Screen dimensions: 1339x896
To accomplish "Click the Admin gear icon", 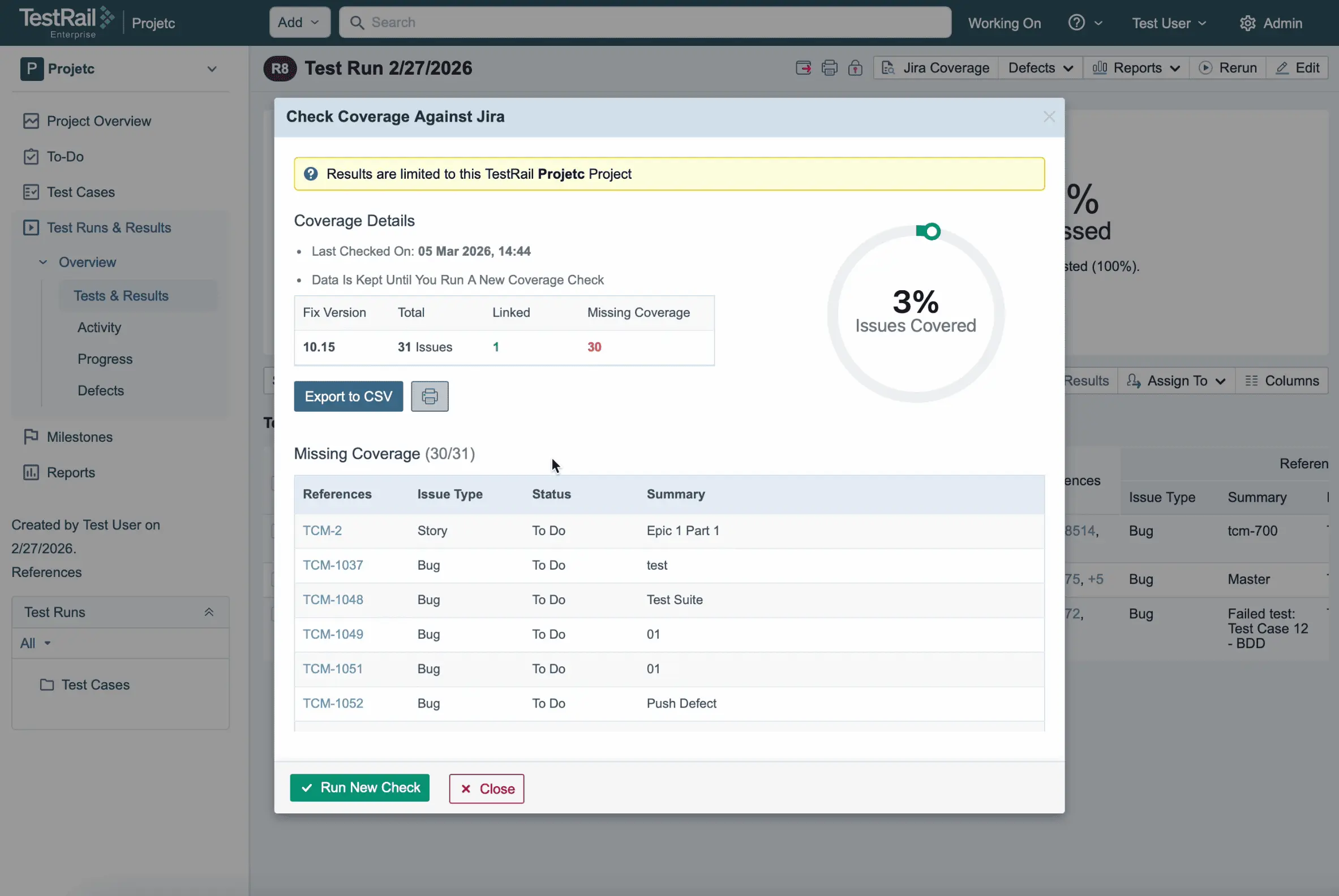I will 1247,23.
